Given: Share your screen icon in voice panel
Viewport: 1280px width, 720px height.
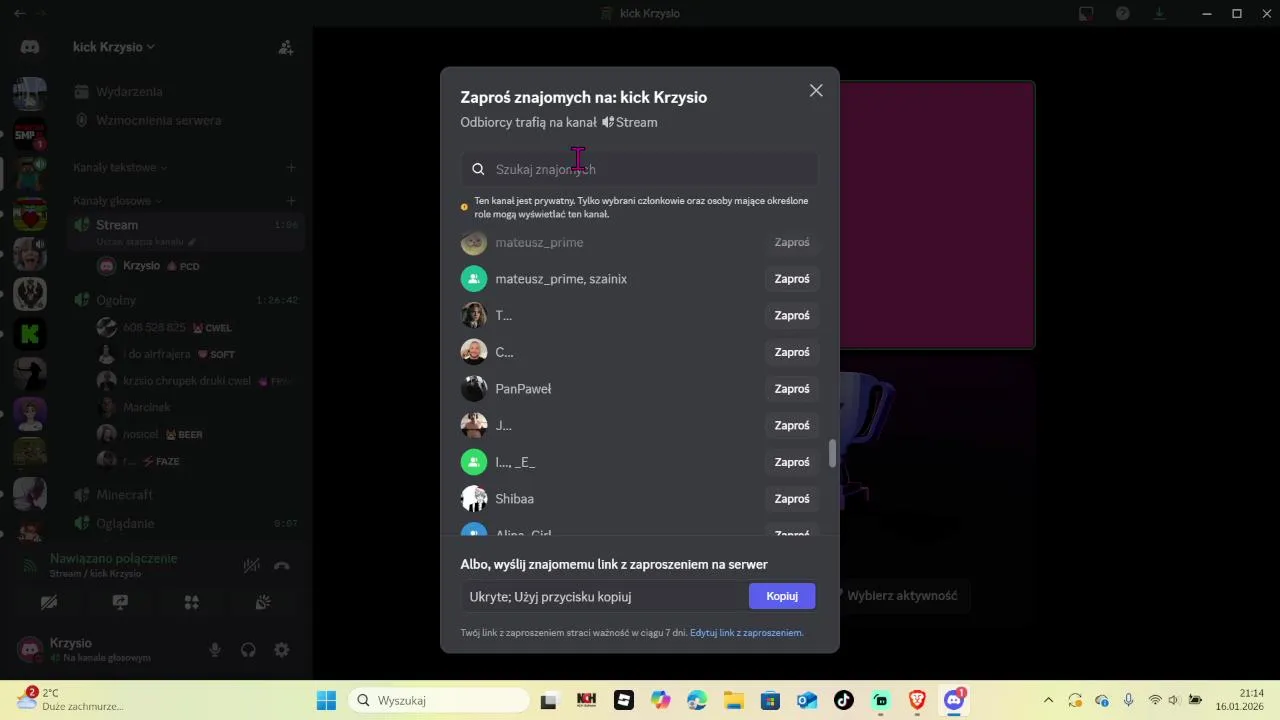Looking at the screenshot, I should 120,602.
